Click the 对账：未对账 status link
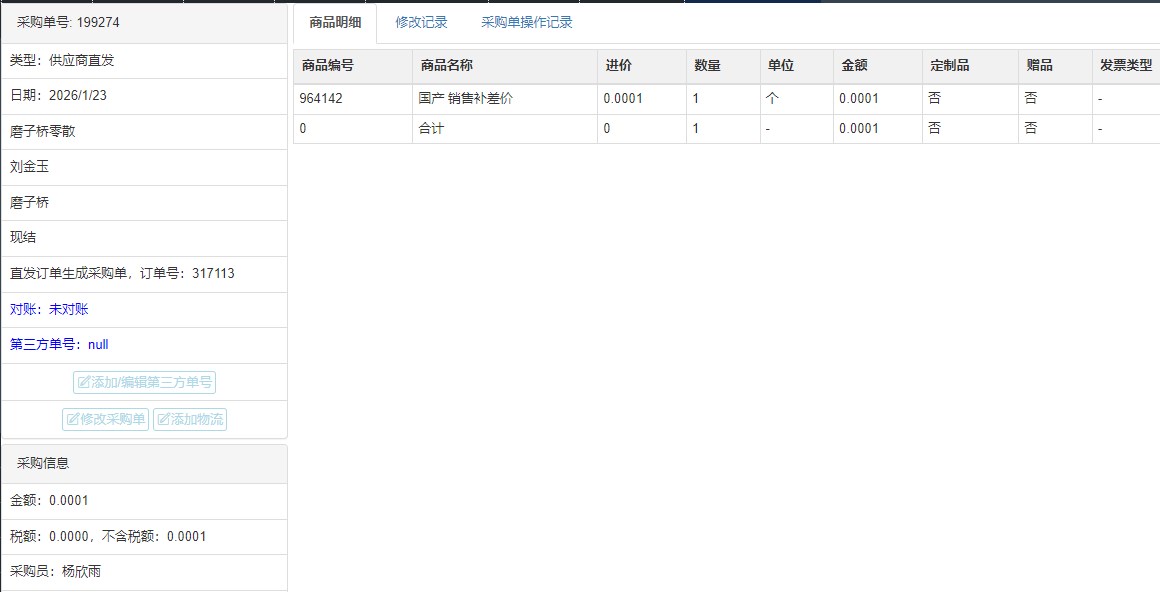This screenshot has width=1160, height=592. pos(49,309)
